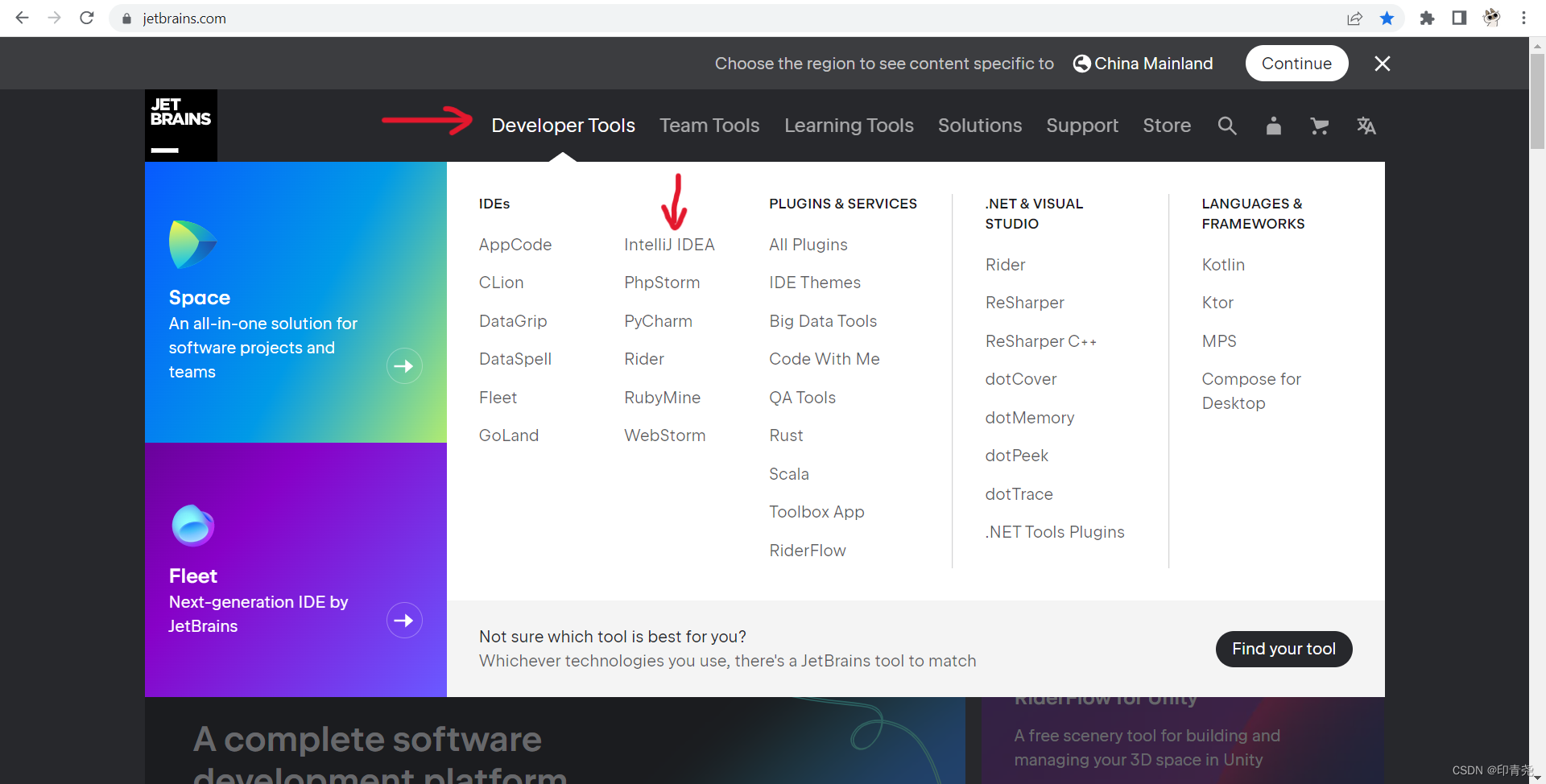
Task: Click the Space product logo
Action: (192, 245)
